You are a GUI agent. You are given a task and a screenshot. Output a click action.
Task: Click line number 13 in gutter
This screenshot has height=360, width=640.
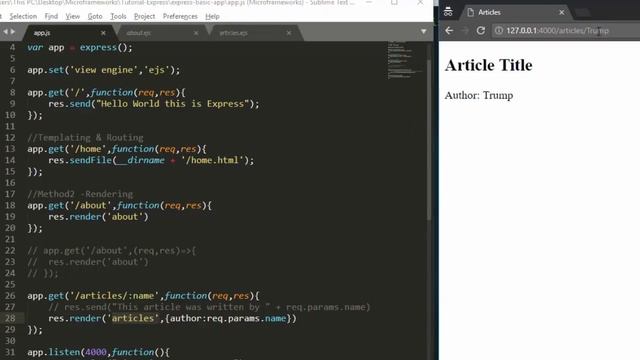point(10,149)
